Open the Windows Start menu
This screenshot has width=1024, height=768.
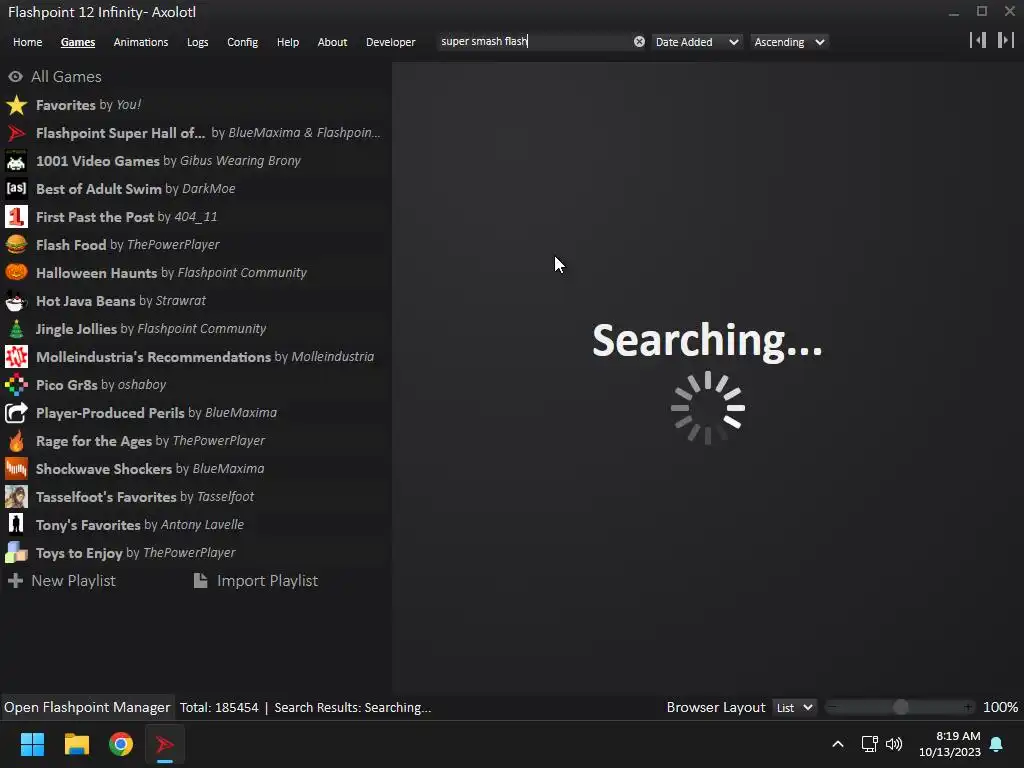click(32, 744)
